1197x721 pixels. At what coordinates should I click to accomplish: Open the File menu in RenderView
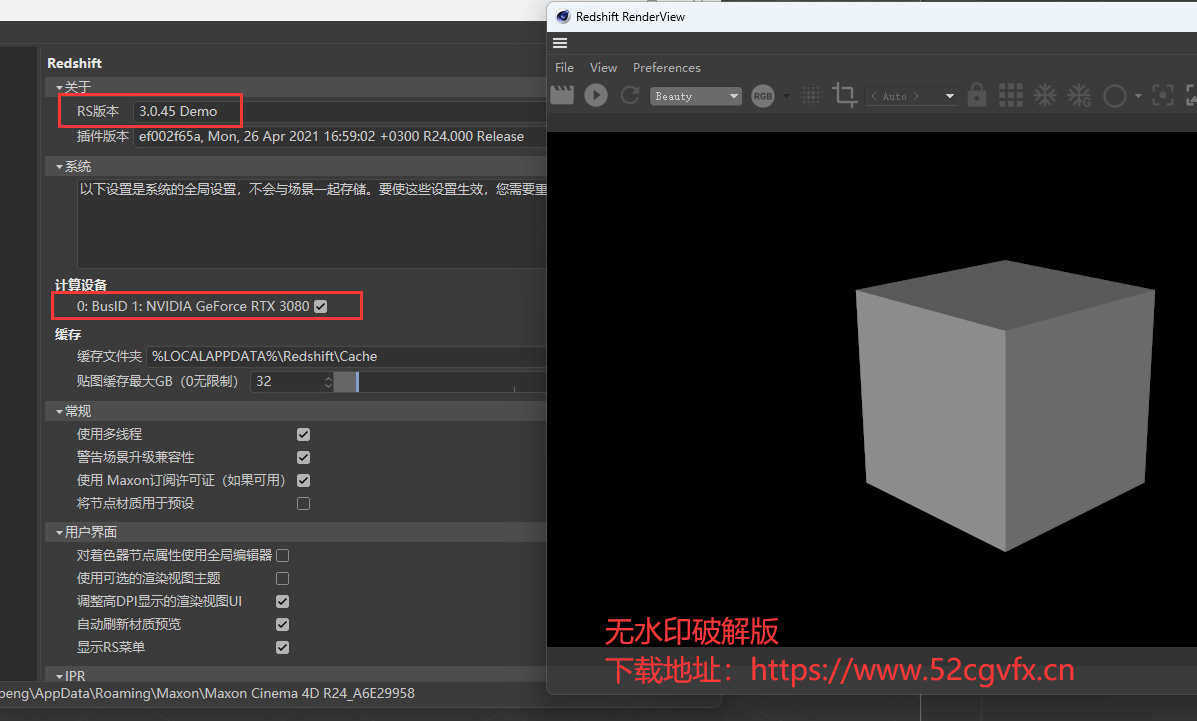coord(564,67)
